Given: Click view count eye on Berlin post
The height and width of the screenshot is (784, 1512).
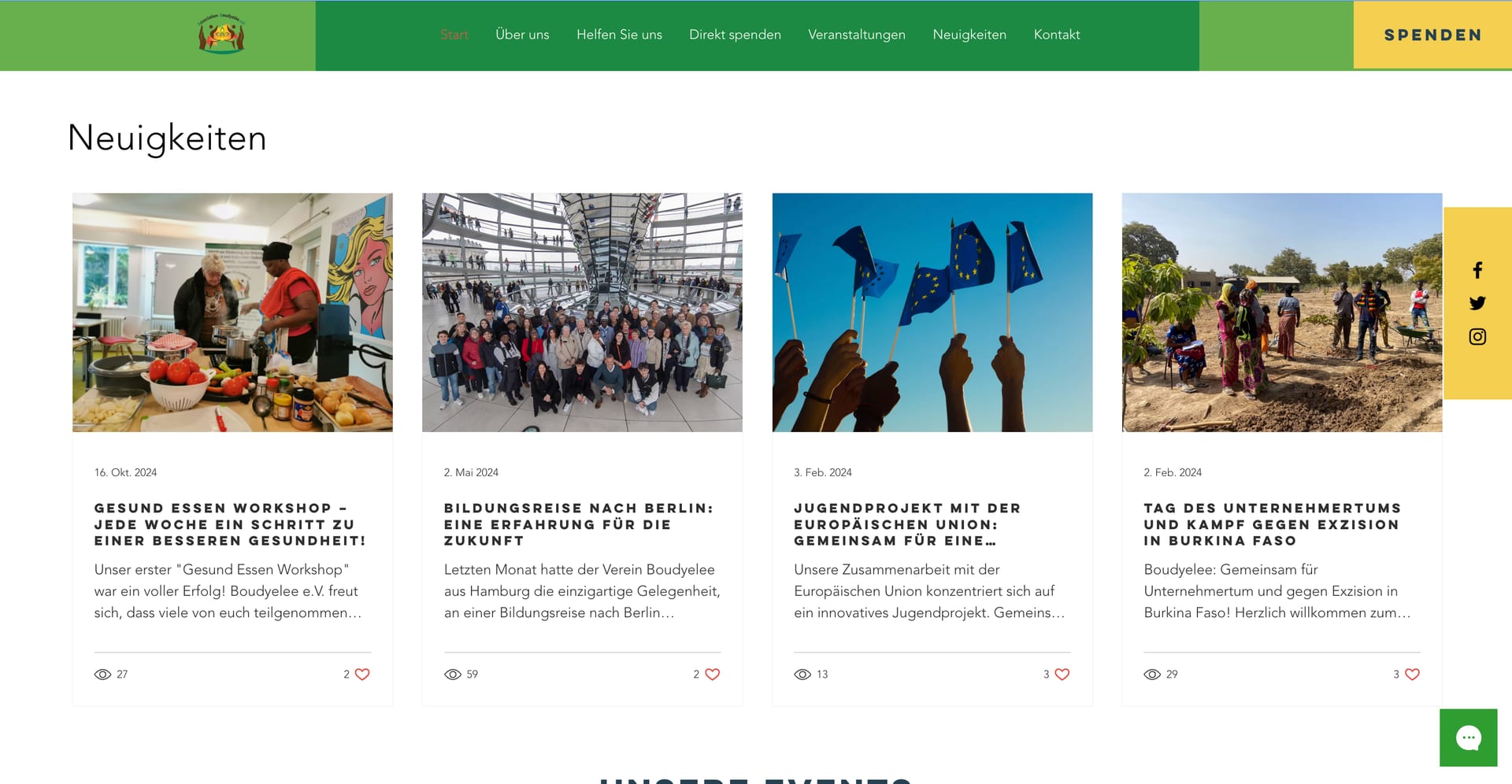Looking at the screenshot, I should pyautogui.click(x=453, y=675).
